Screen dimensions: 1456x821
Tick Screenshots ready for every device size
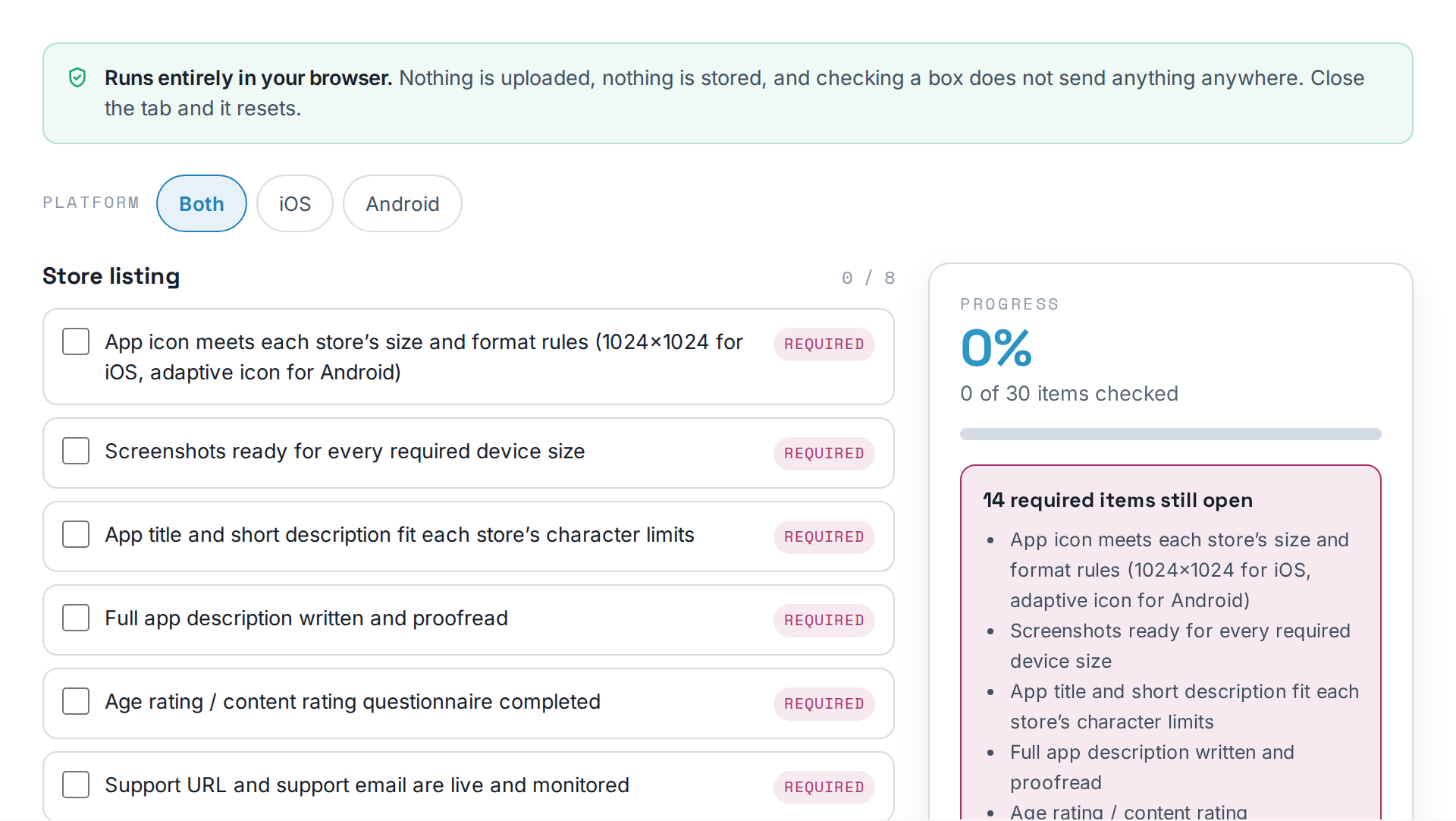76,451
